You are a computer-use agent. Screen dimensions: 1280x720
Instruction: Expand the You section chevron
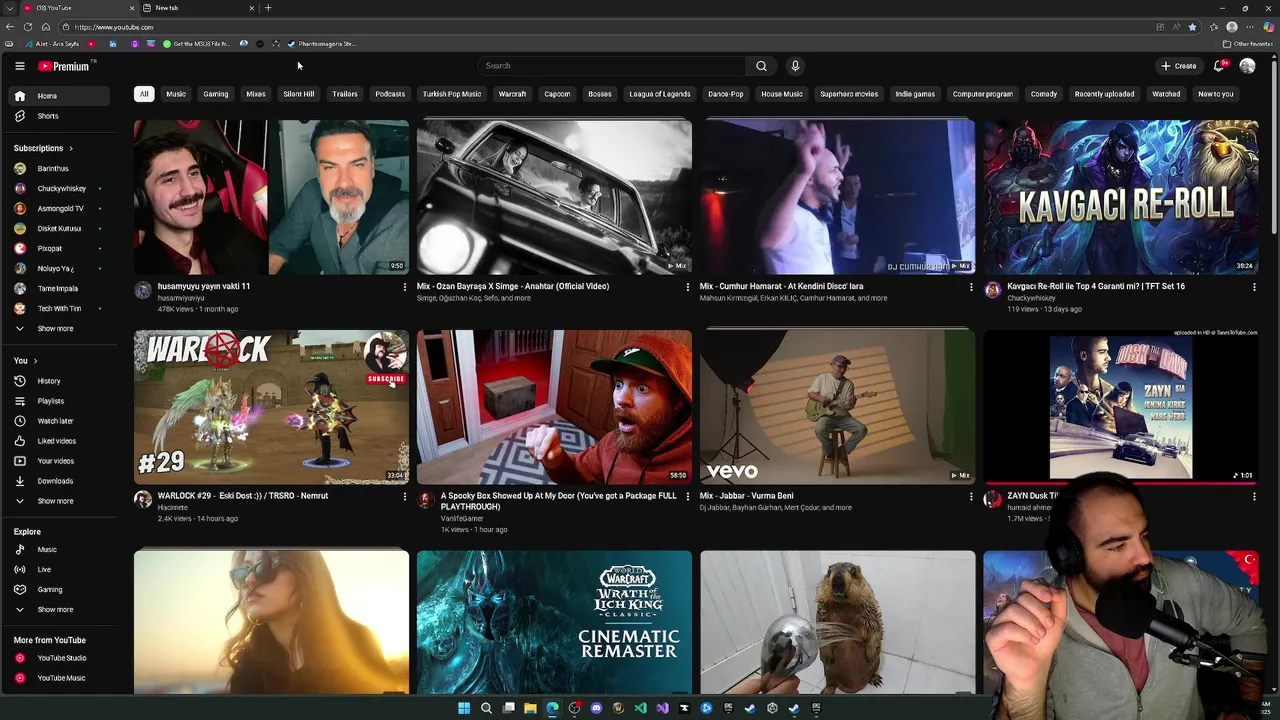pos(35,361)
